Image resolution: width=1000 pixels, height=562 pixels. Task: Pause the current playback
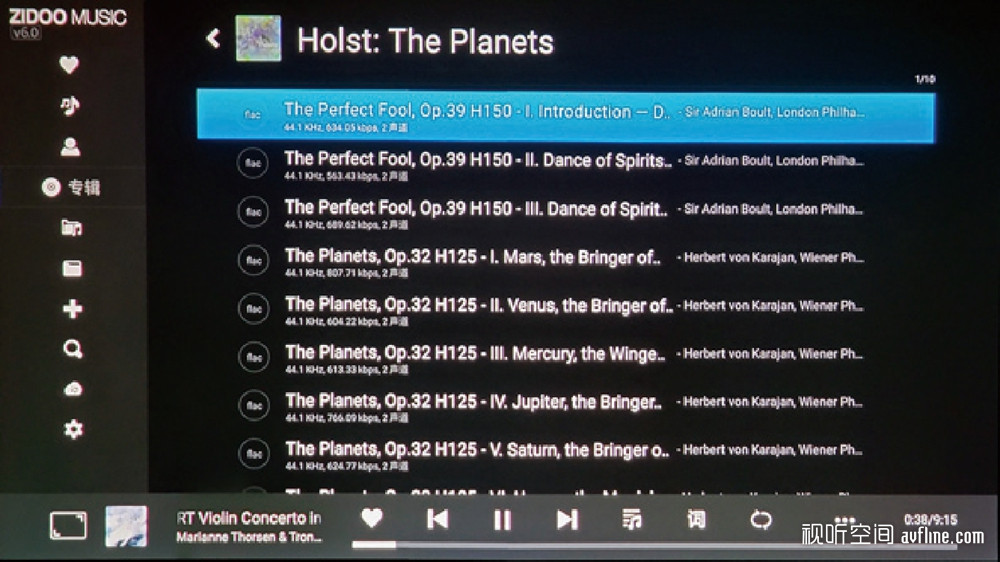click(x=503, y=520)
